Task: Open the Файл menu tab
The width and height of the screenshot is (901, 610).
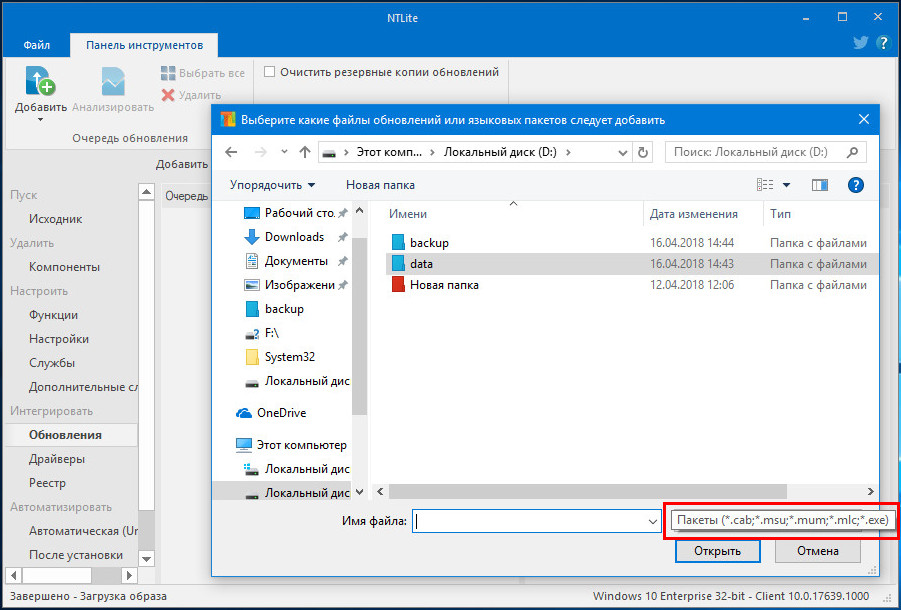Action: click(37, 45)
